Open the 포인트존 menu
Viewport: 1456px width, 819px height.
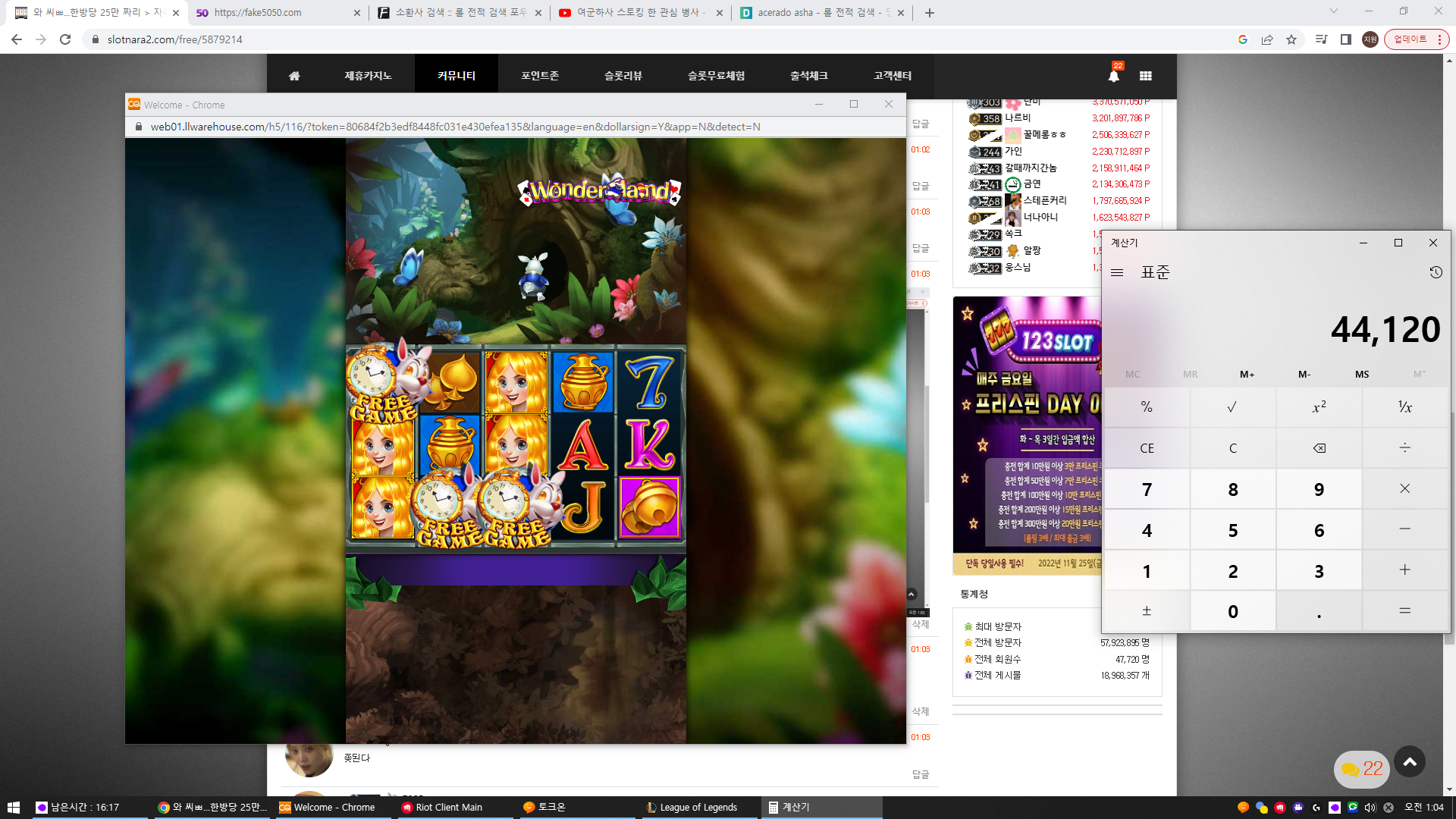[x=540, y=76]
